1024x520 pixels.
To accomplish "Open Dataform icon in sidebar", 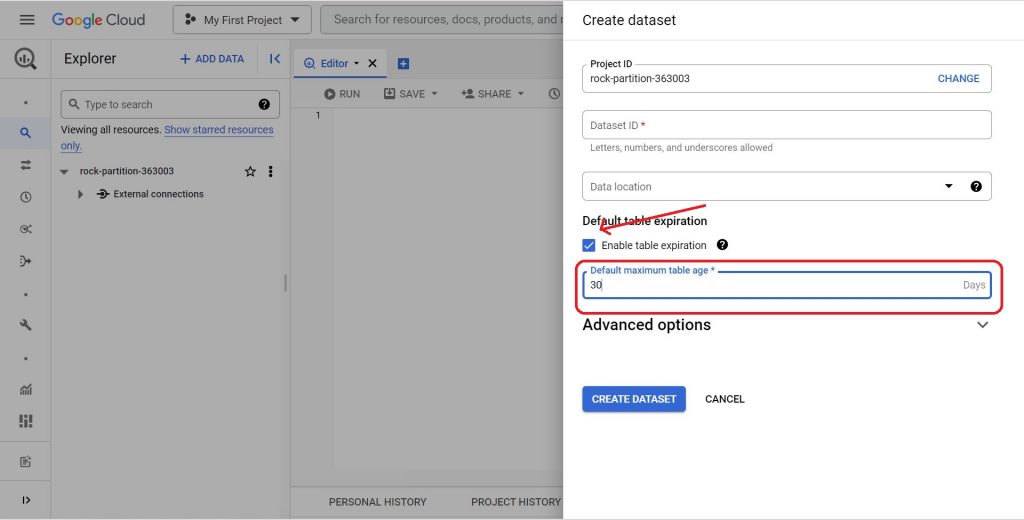I will tap(25, 261).
